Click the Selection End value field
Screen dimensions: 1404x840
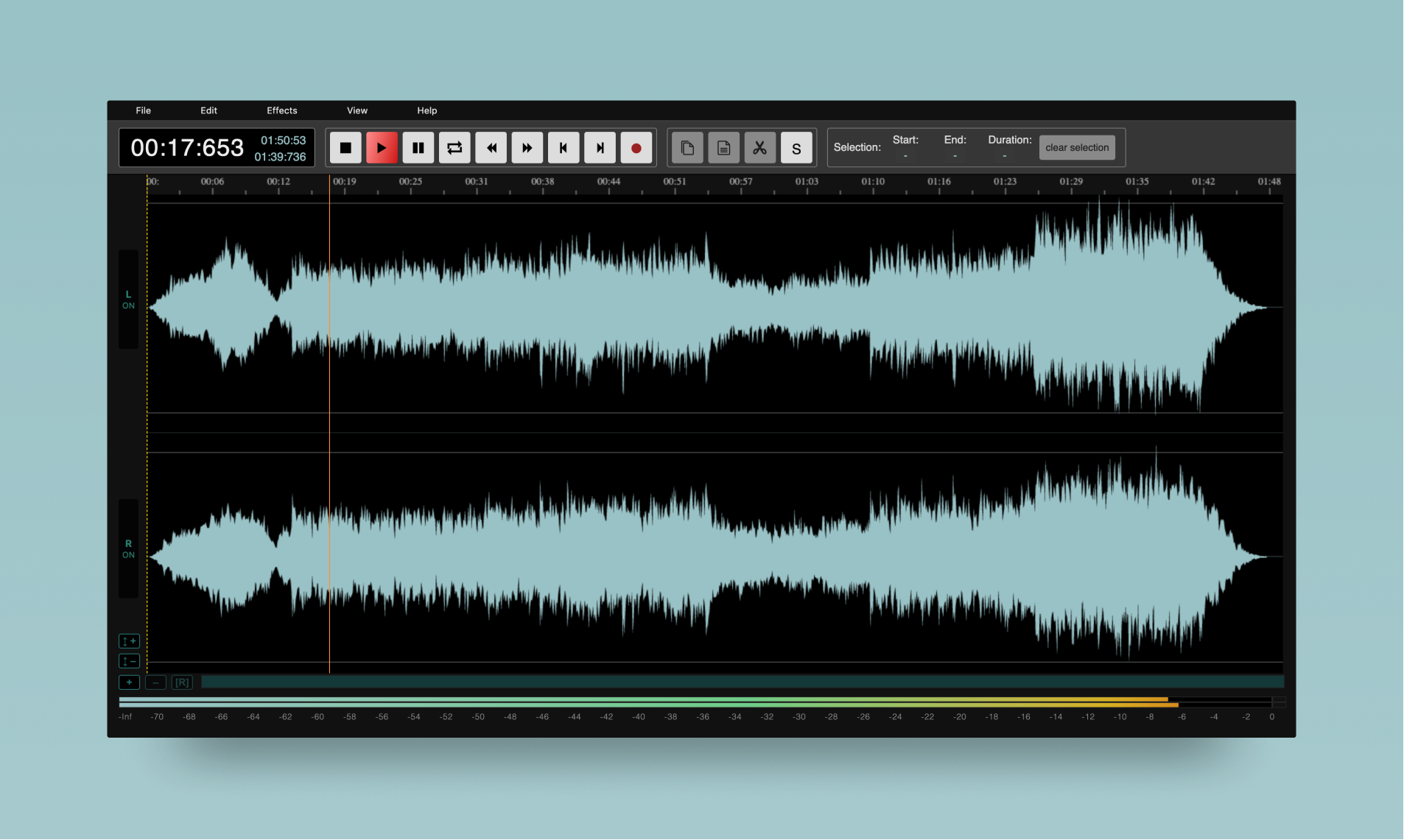coord(955,156)
